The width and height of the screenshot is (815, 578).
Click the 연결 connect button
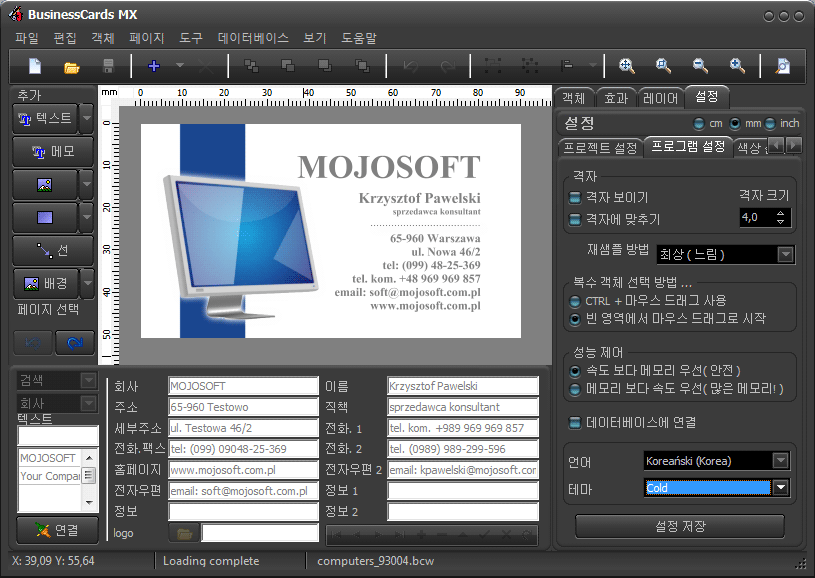tap(57, 530)
